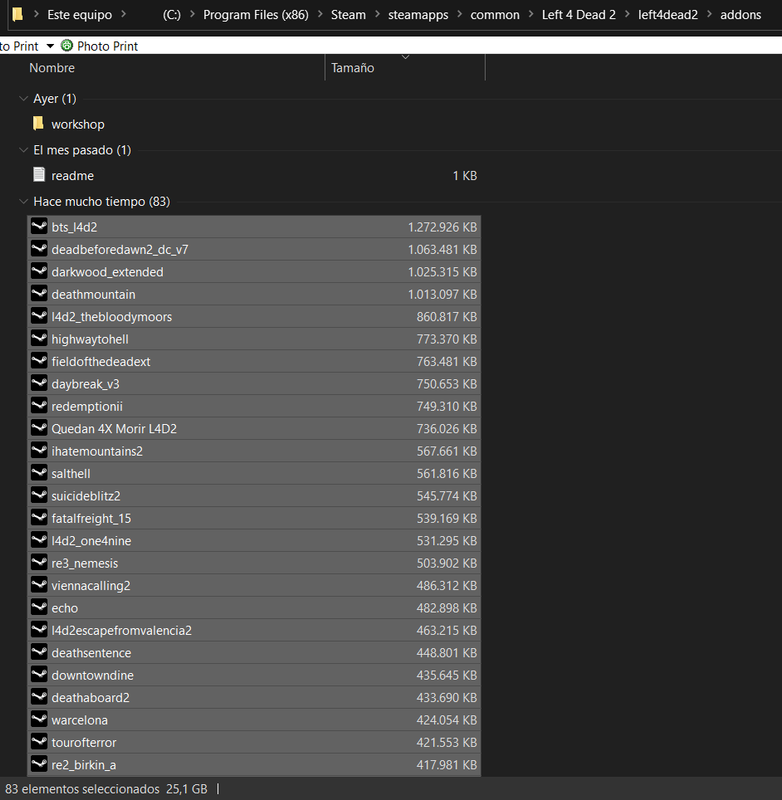Viewport: 782px width, 800px height.
Task: Select the deathaboard2 file name
Action: pos(90,697)
